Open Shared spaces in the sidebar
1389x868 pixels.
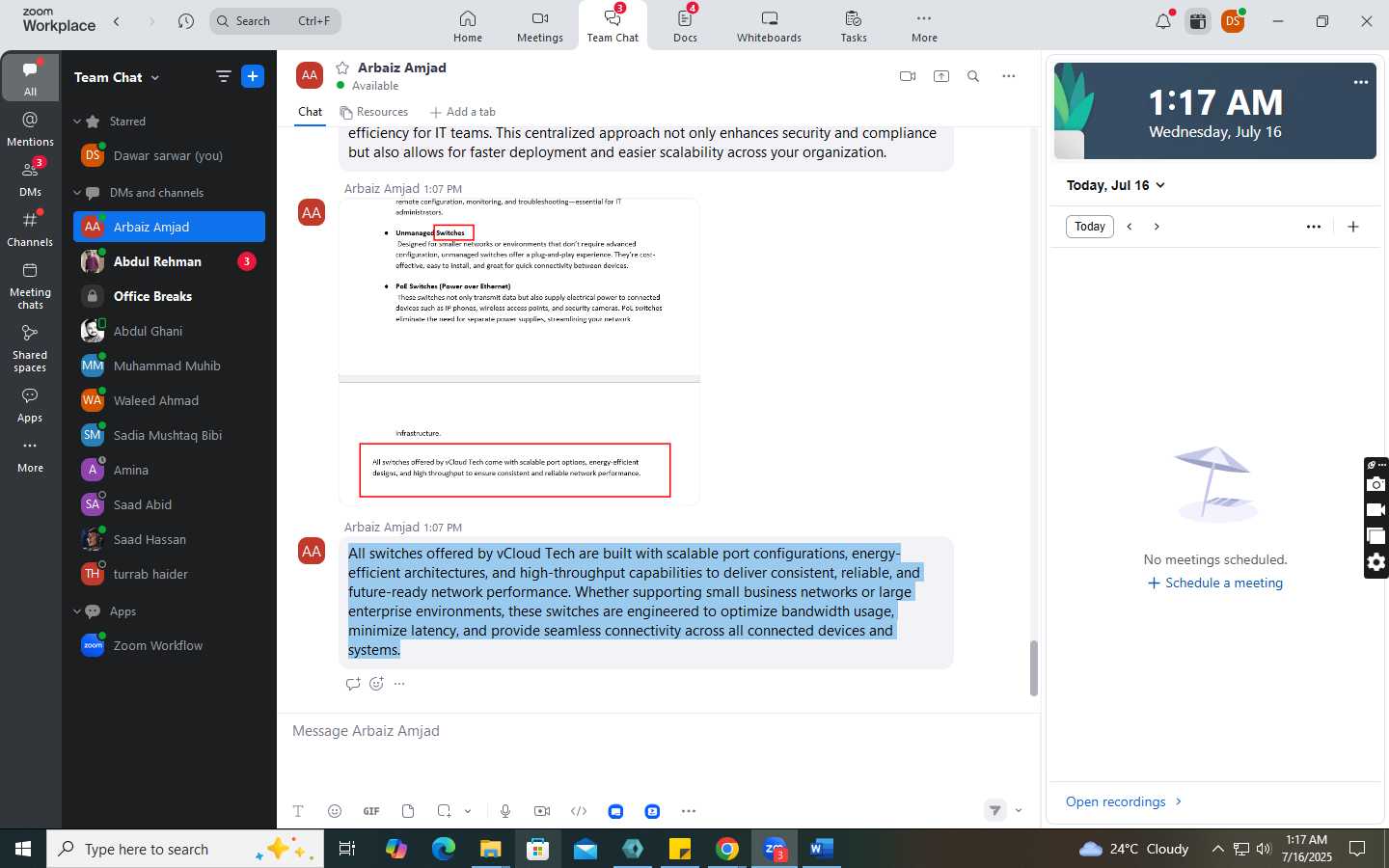[x=30, y=348]
